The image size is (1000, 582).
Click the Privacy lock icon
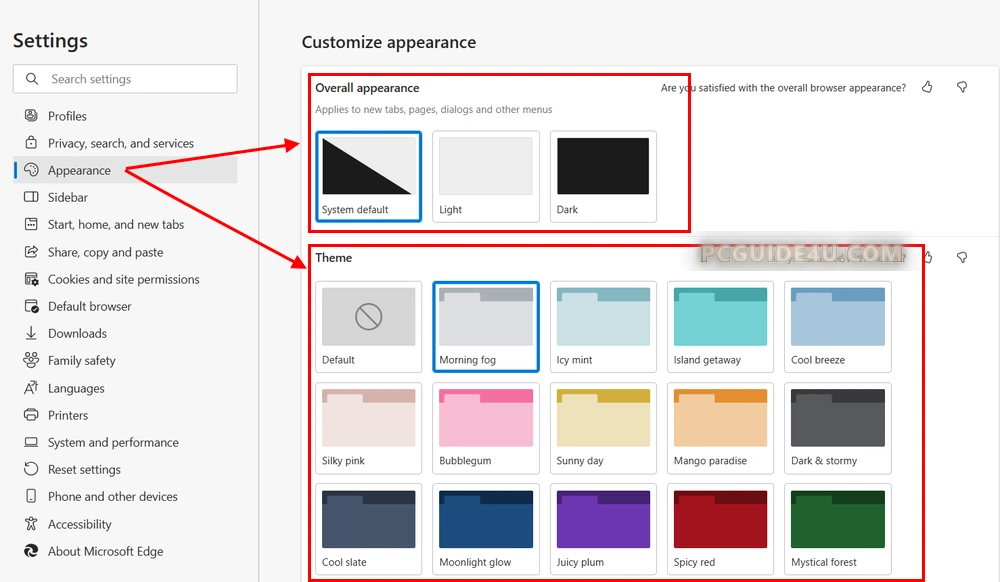31,143
